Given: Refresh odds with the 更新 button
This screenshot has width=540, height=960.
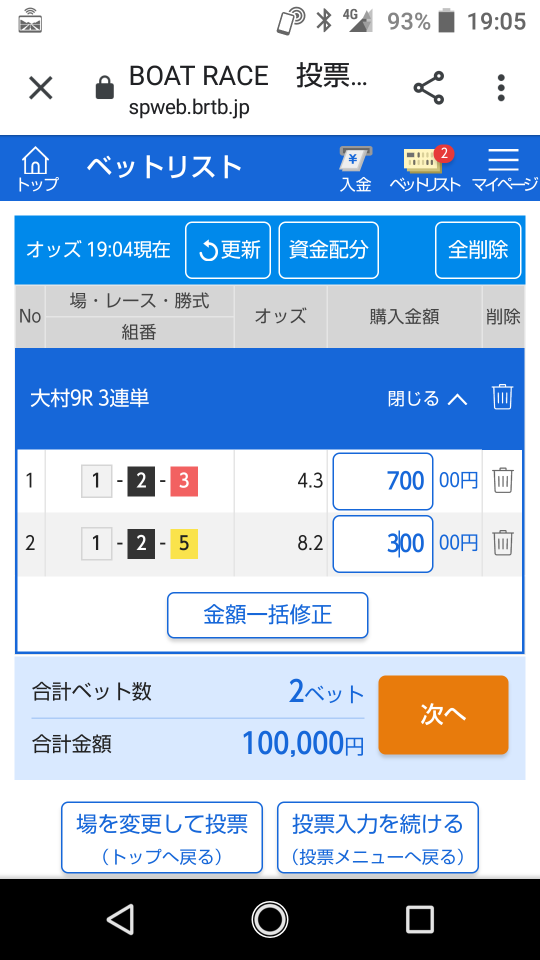Looking at the screenshot, I should coord(228,250).
